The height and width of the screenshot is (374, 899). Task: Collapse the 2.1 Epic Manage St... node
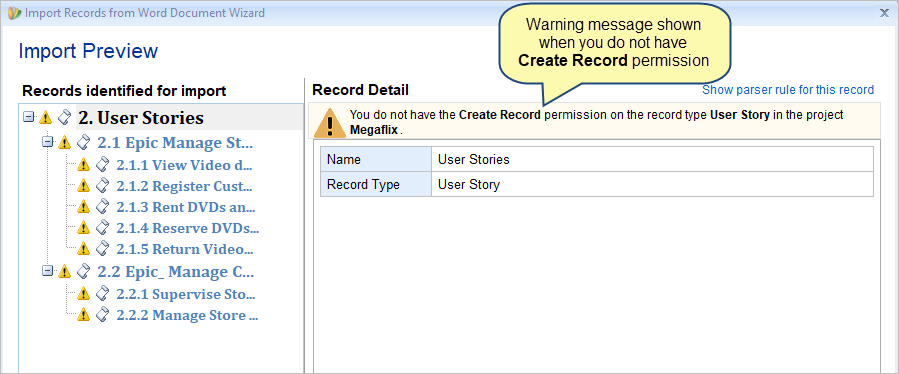[x=48, y=141]
